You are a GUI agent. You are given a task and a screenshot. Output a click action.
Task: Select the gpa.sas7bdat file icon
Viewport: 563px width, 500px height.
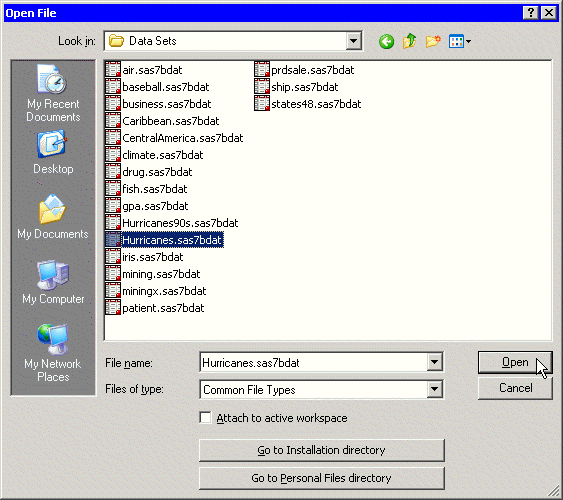point(113,206)
